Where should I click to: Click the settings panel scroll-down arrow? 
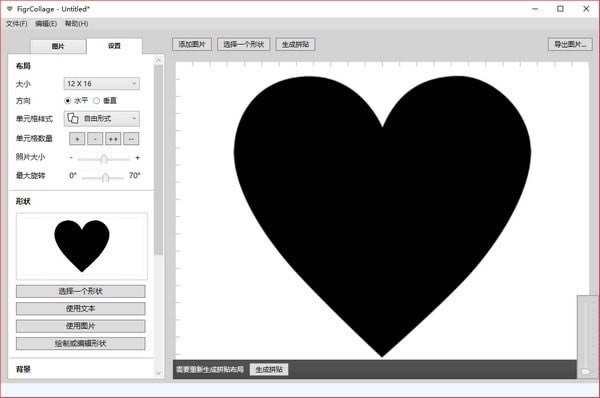pyautogui.click(x=158, y=373)
